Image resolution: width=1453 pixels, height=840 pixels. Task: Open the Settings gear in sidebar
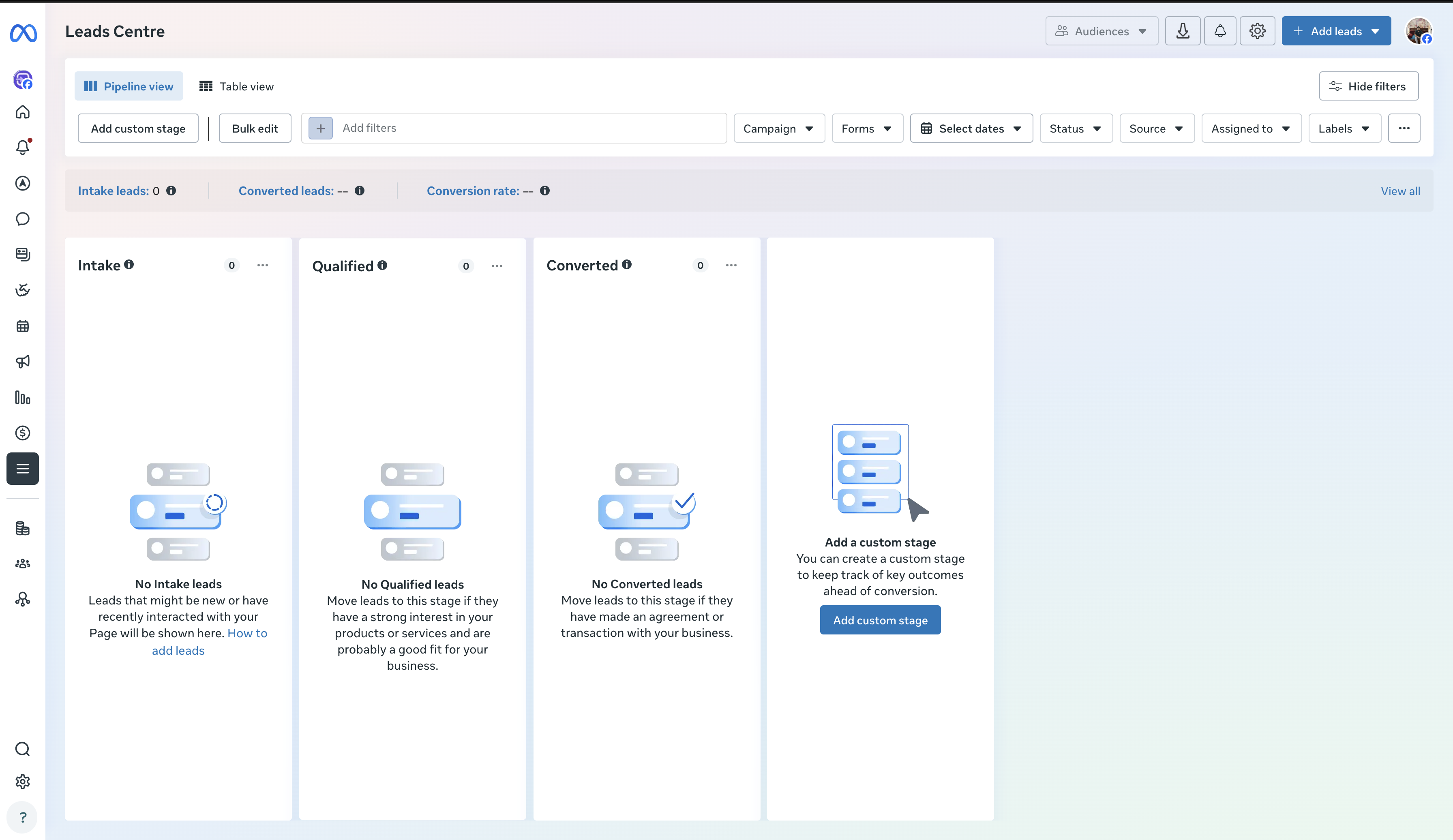click(22, 782)
